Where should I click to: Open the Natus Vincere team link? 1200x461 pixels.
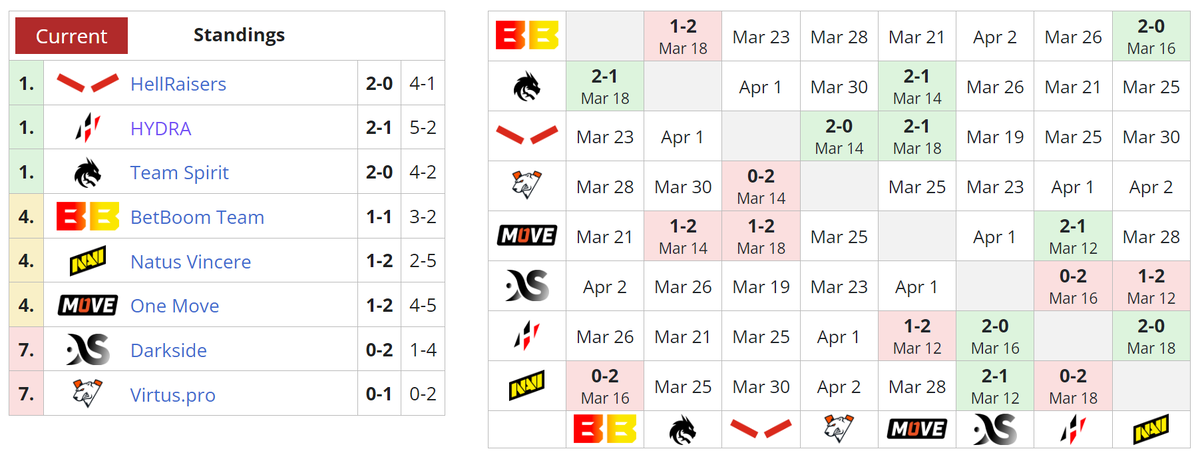coord(190,262)
